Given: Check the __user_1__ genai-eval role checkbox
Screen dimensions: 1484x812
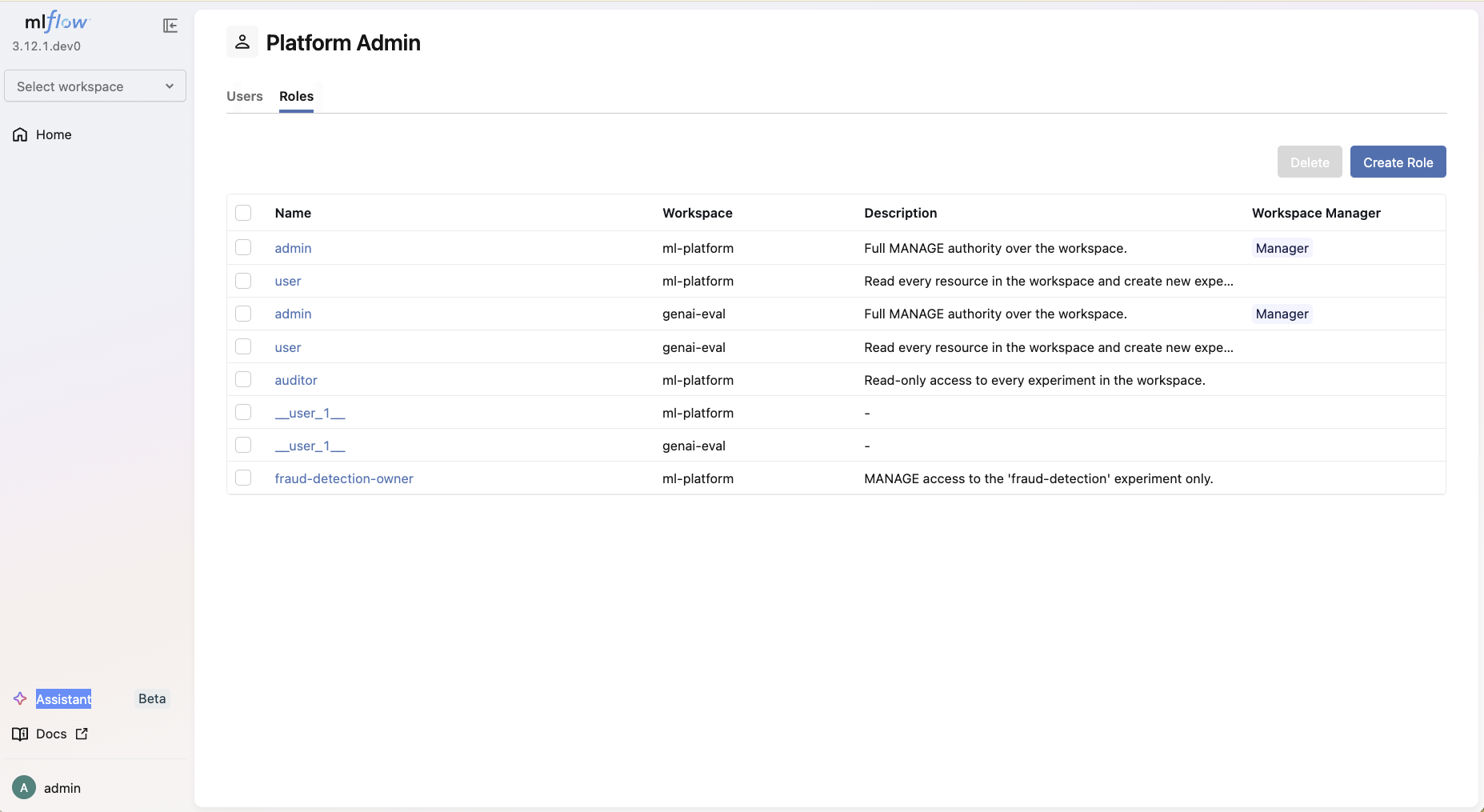Looking at the screenshot, I should click(243, 445).
